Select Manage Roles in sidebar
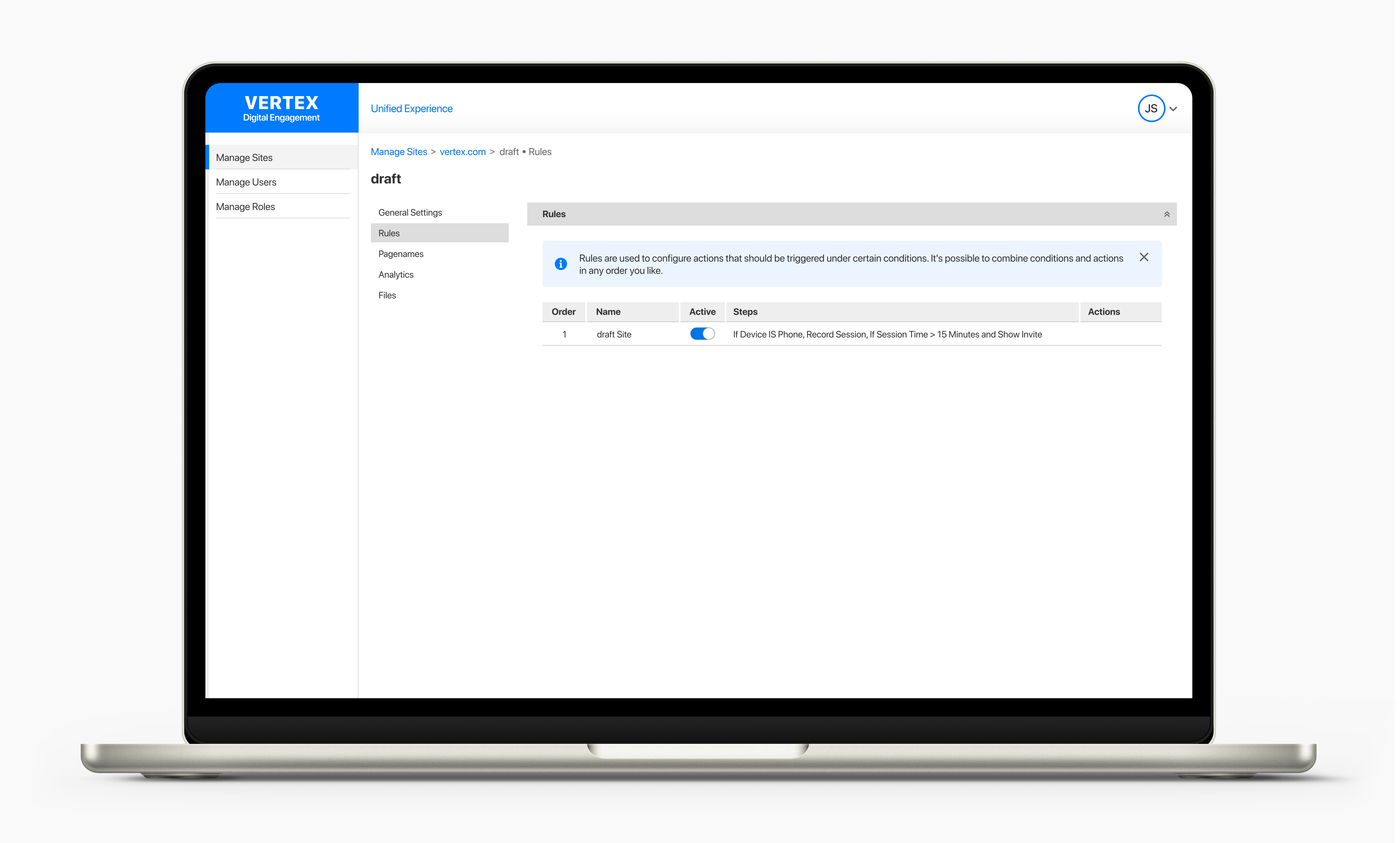This screenshot has width=1400, height=843. tap(245, 207)
